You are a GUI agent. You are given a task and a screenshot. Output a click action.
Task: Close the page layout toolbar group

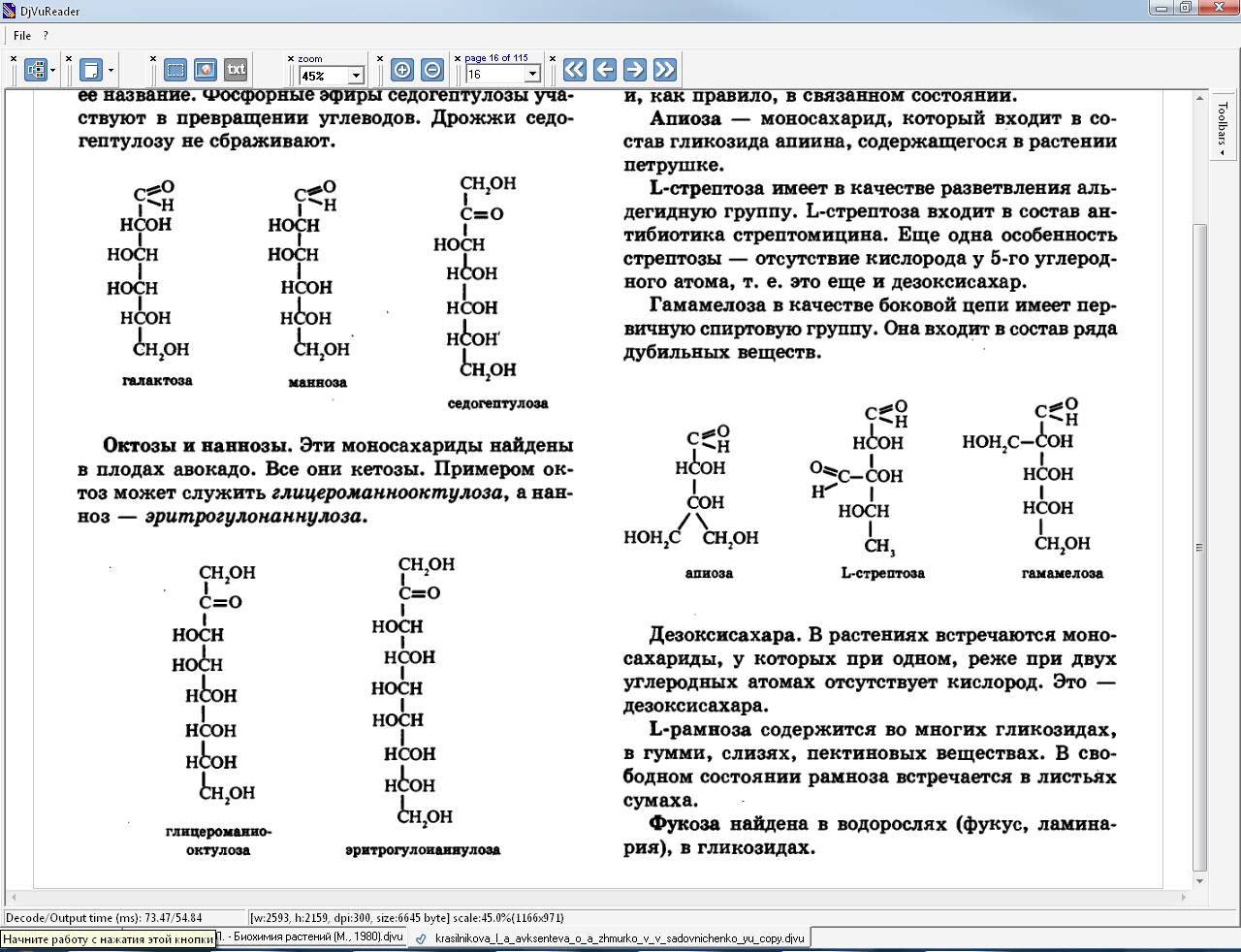click(71, 58)
